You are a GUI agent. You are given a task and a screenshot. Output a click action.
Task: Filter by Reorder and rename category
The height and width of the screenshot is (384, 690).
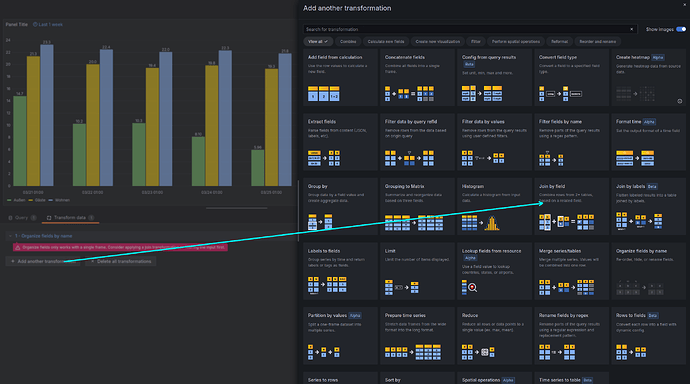point(597,41)
